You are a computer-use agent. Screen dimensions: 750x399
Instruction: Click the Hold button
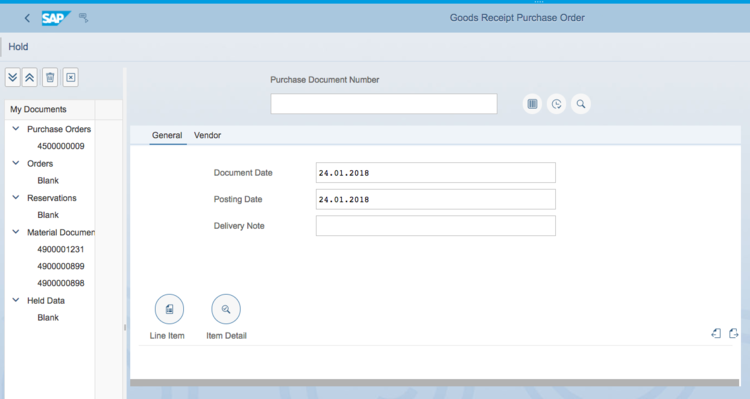18,47
